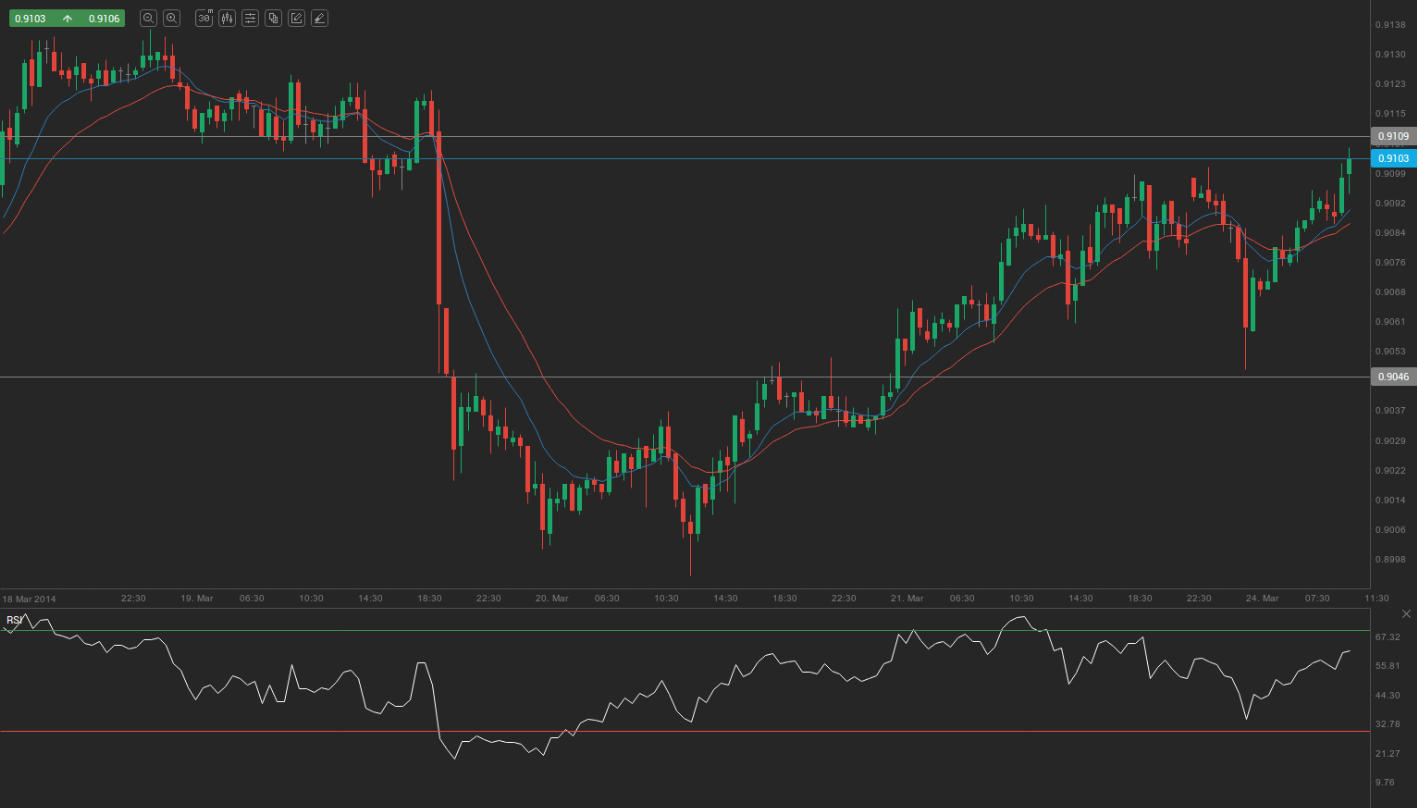
Task: Click the RSI indicator label
Action: pos(14,620)
